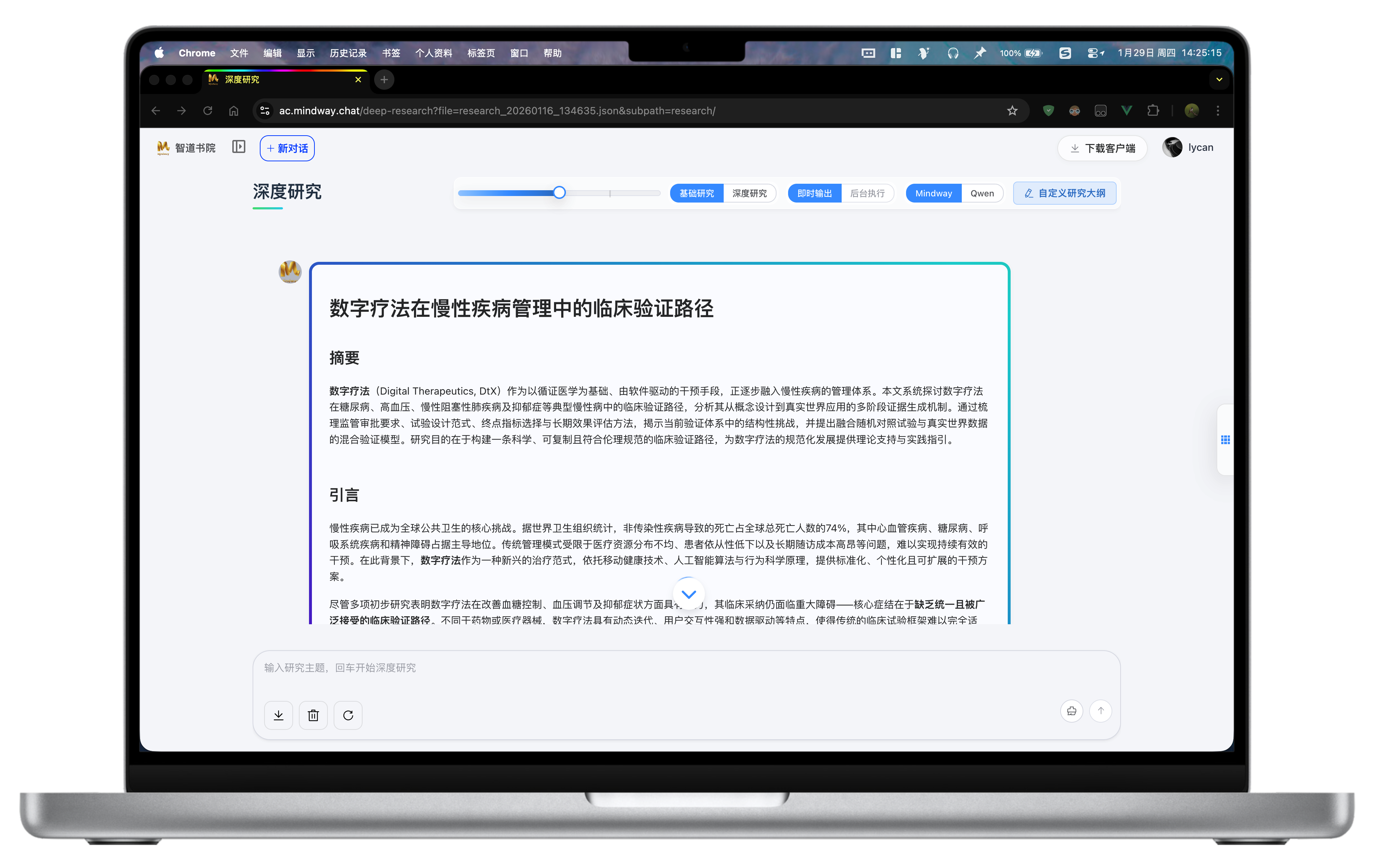Bookmark page with star icon
This screenshot has width=1375, height=868.
click(x=1012, y=111)
